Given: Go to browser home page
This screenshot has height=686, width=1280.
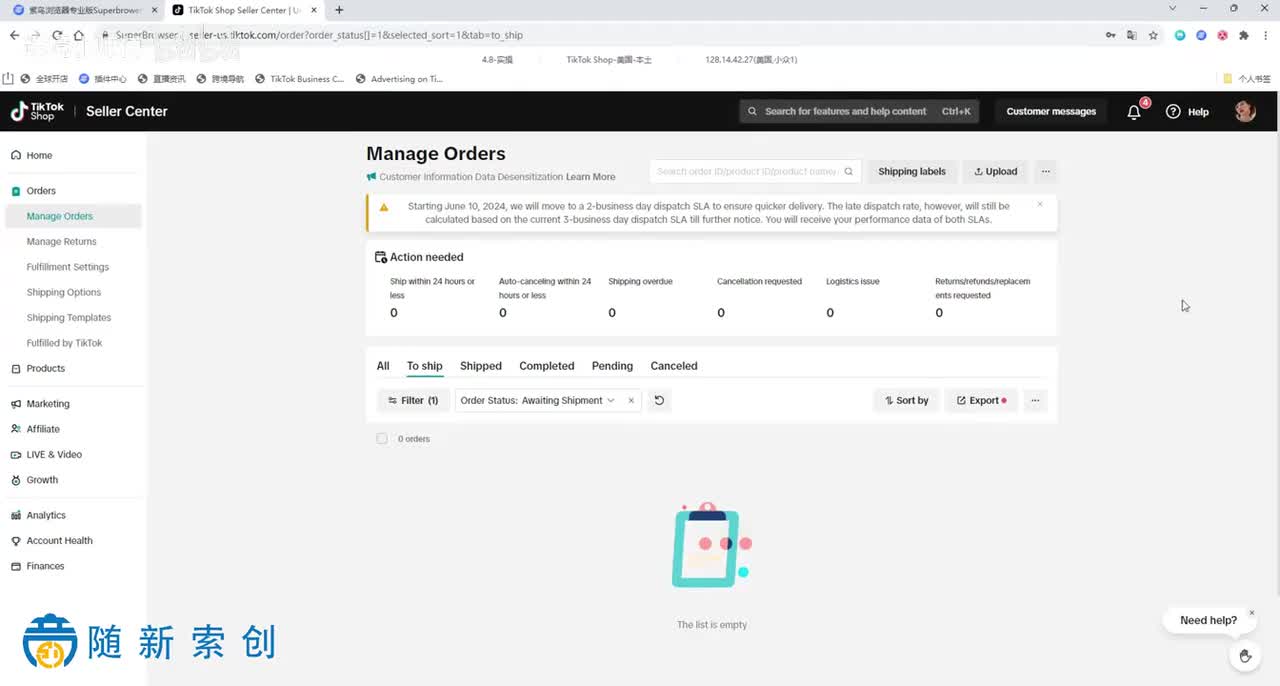Looking at the screenshot, I should tap(78, 35).
